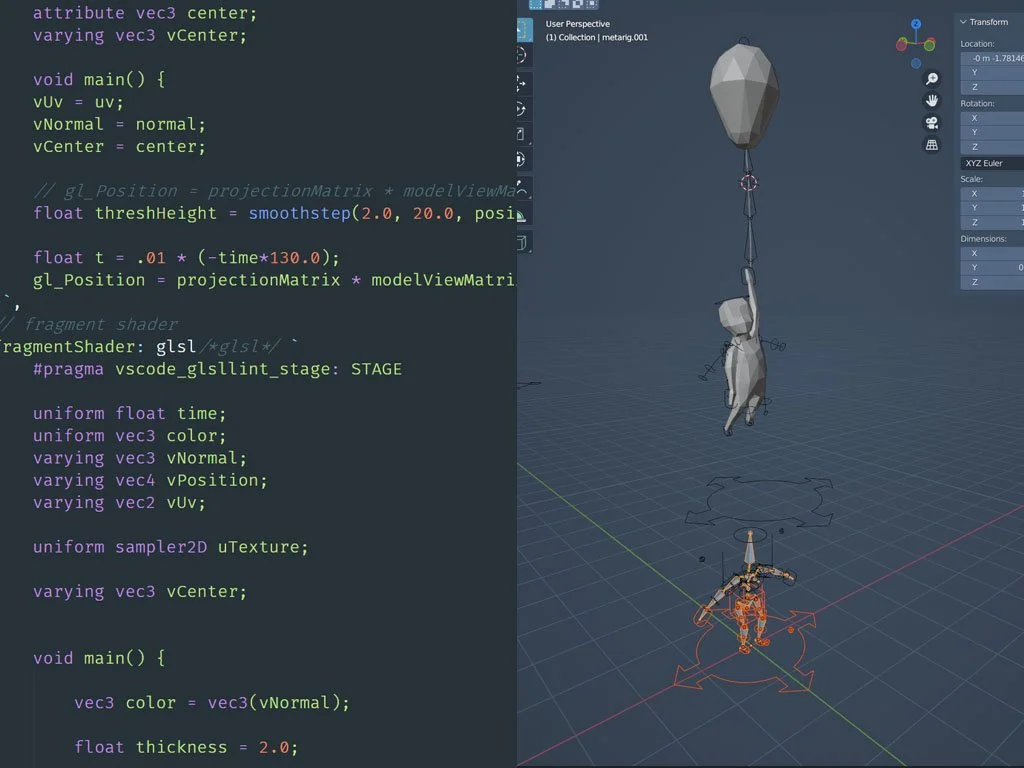Select the Measure ruler tool

523,214
